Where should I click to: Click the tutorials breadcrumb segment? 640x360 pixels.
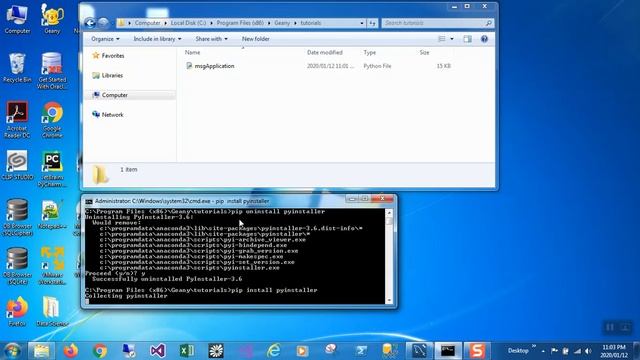coord(311,23)
